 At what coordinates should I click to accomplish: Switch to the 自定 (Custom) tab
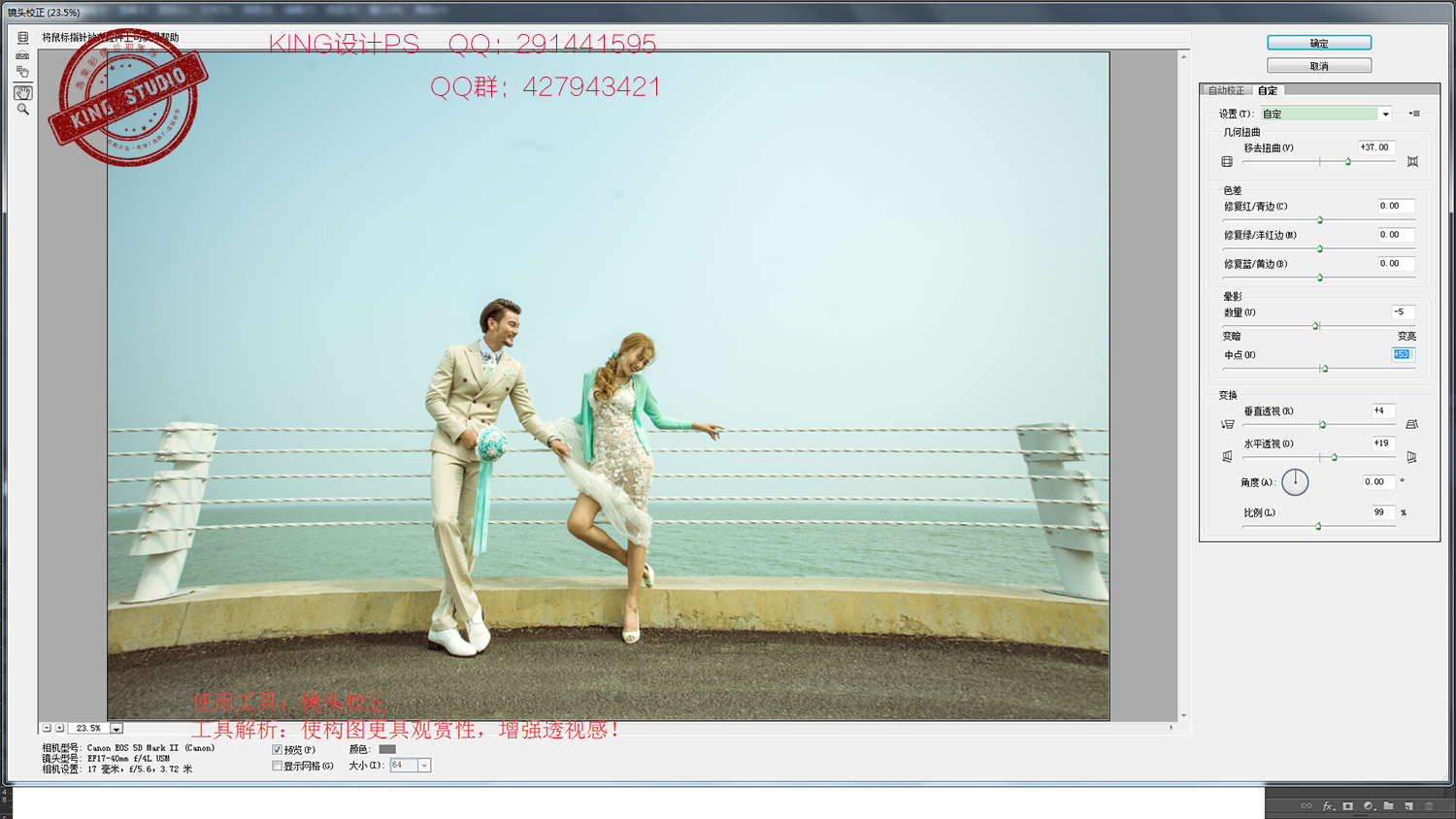1268,90
